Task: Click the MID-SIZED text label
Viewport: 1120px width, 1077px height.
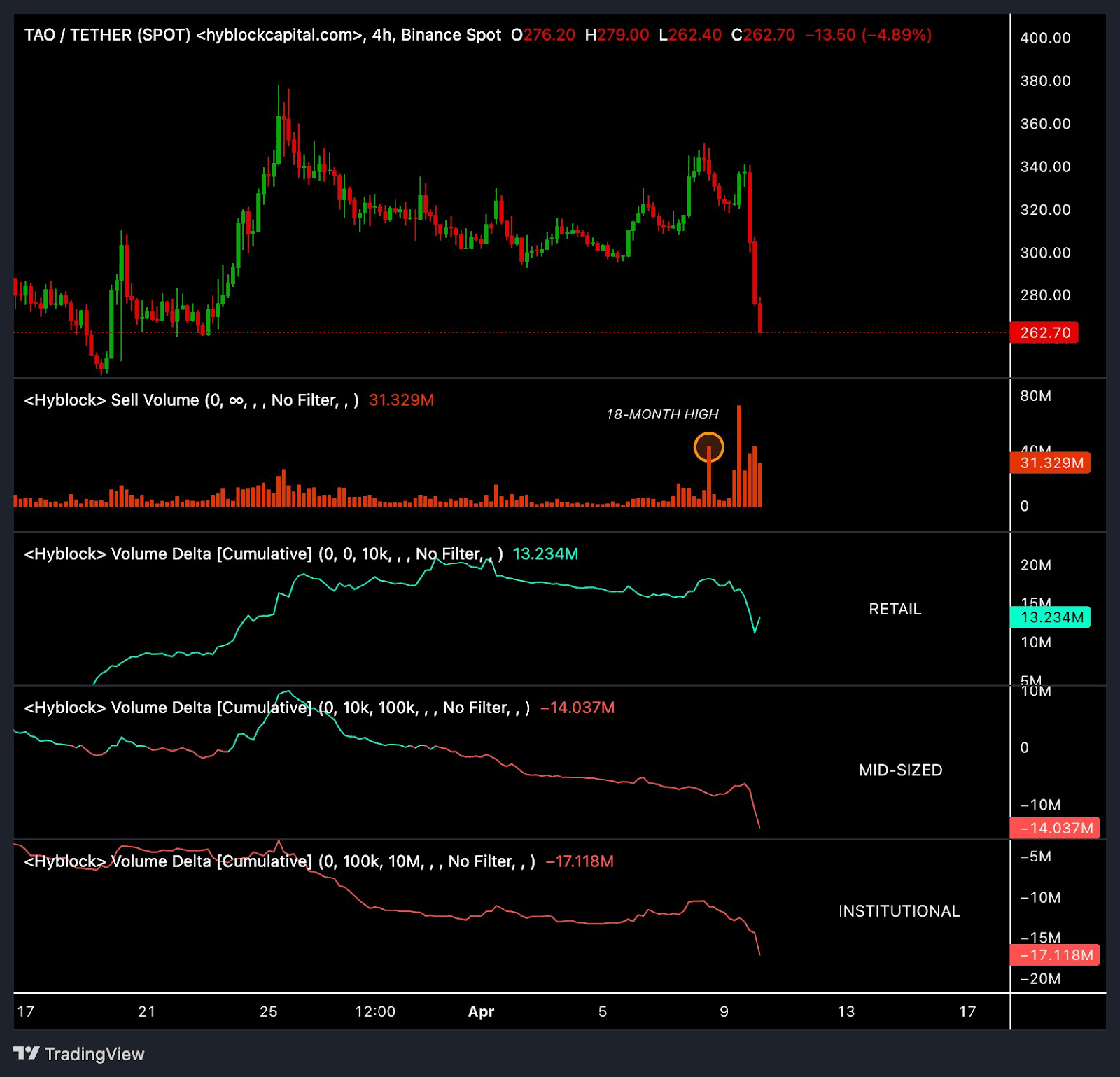Action: click(x=900, y=770)
